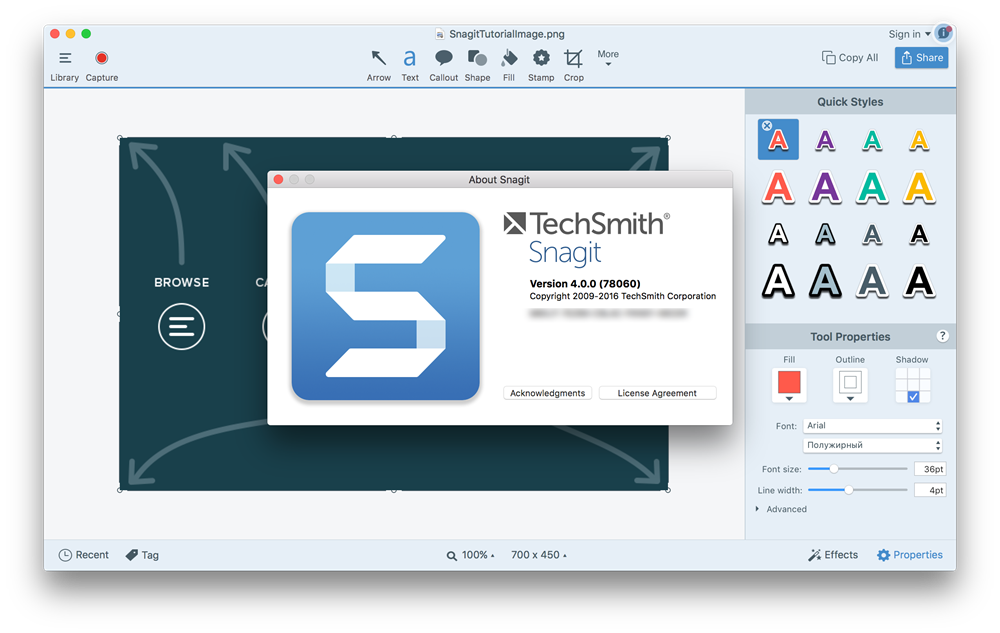Click the magnifier zoom icon in status bar
The image size is (1000, 633).
click(452, 556)
